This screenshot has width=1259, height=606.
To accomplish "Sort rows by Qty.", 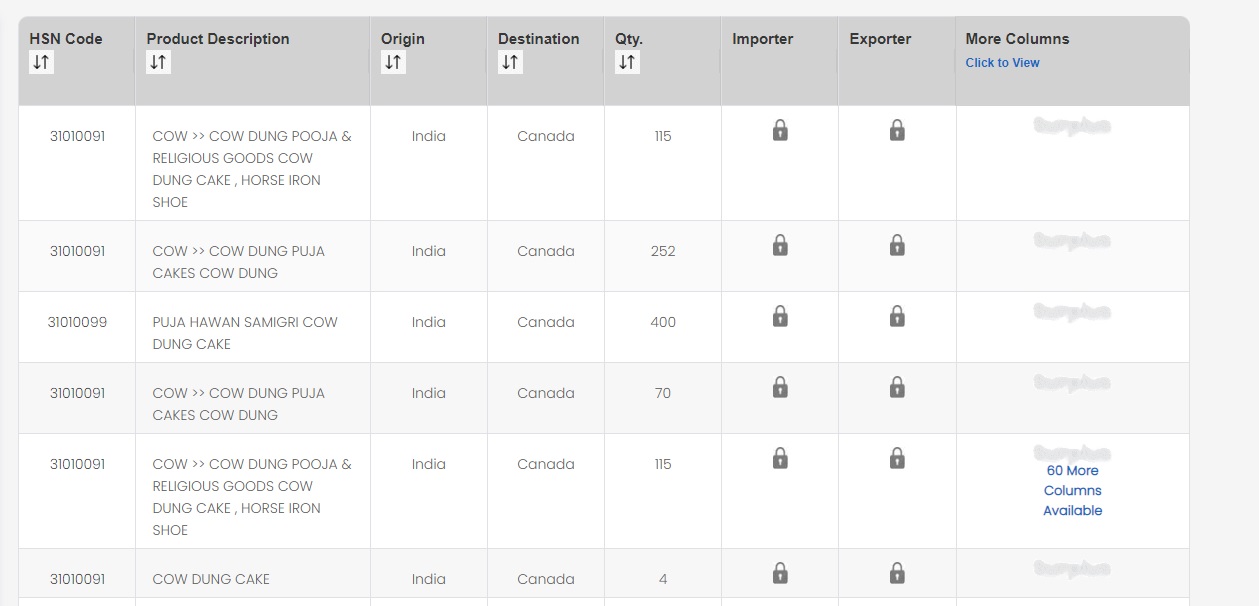I will click(x=627, y=62).
